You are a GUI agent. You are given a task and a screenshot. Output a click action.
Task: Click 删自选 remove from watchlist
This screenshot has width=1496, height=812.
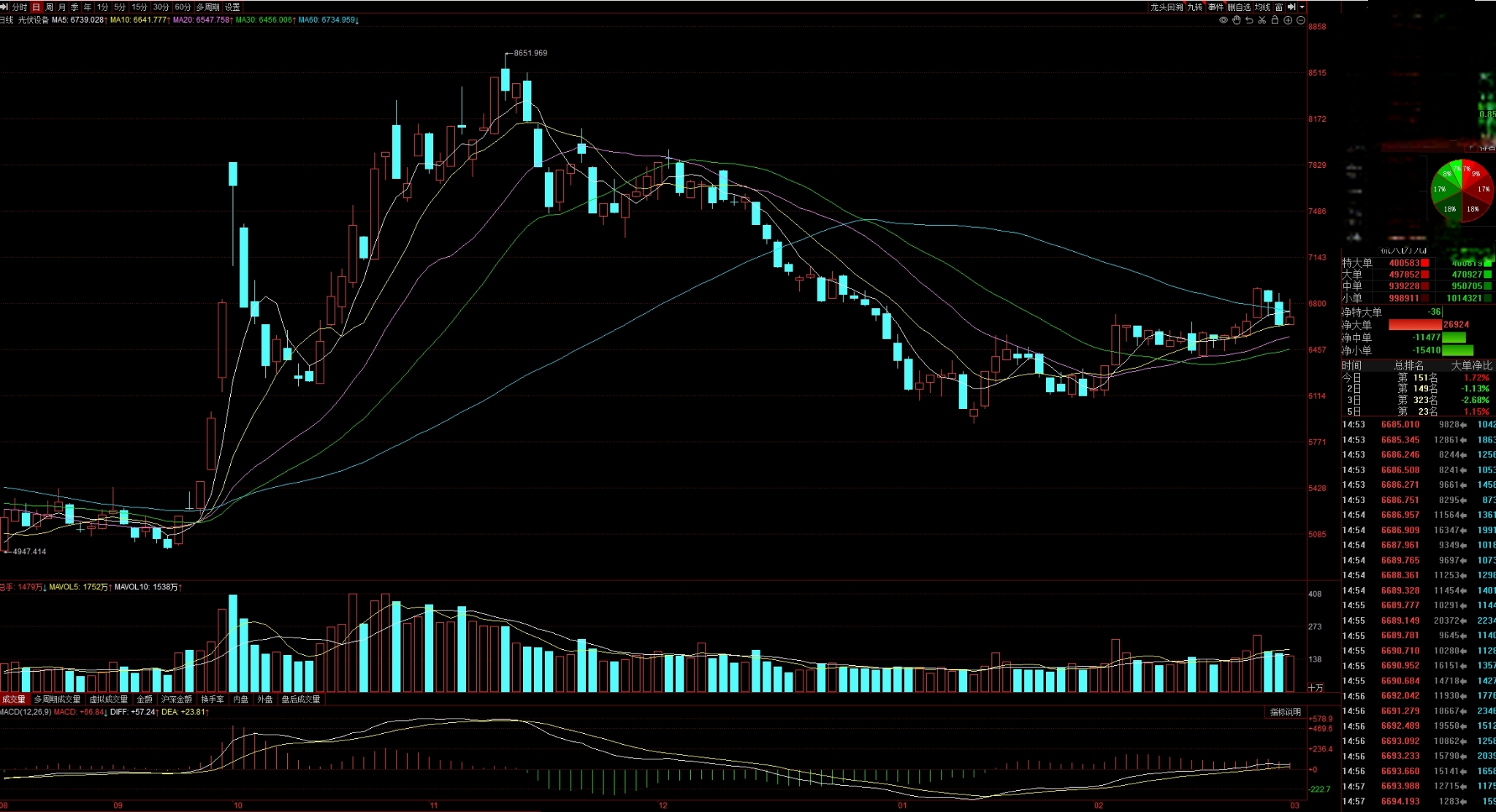1239,7
